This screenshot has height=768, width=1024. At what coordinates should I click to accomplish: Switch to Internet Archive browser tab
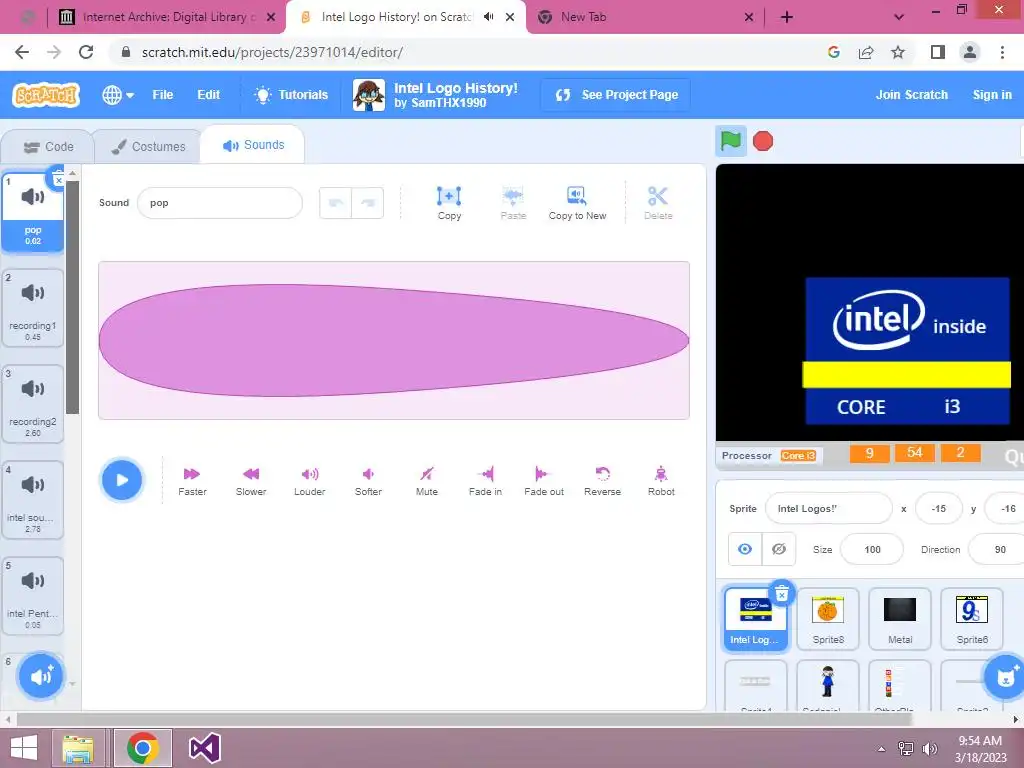167,17
